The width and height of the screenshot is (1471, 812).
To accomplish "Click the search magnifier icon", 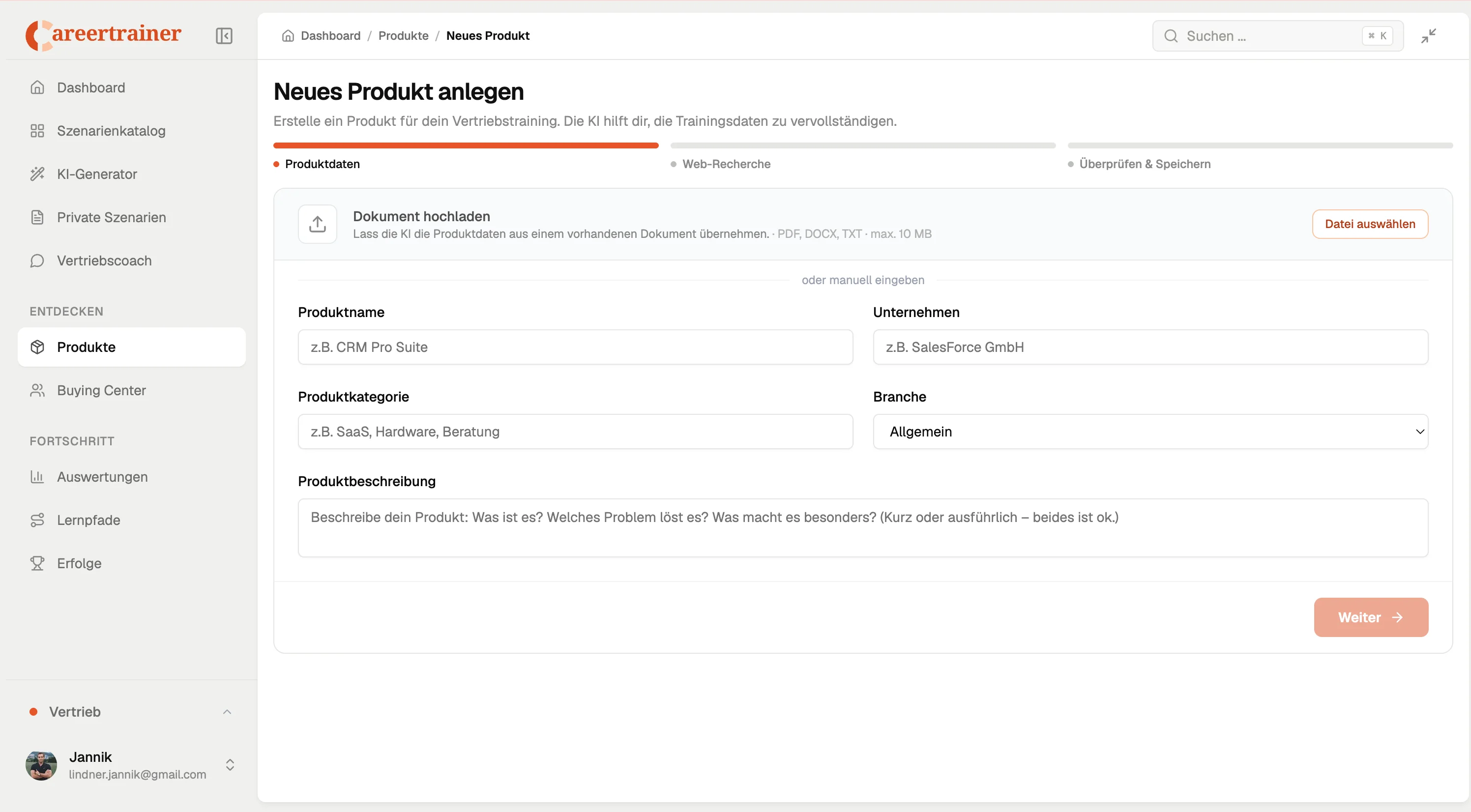I will pos(1171,36).
